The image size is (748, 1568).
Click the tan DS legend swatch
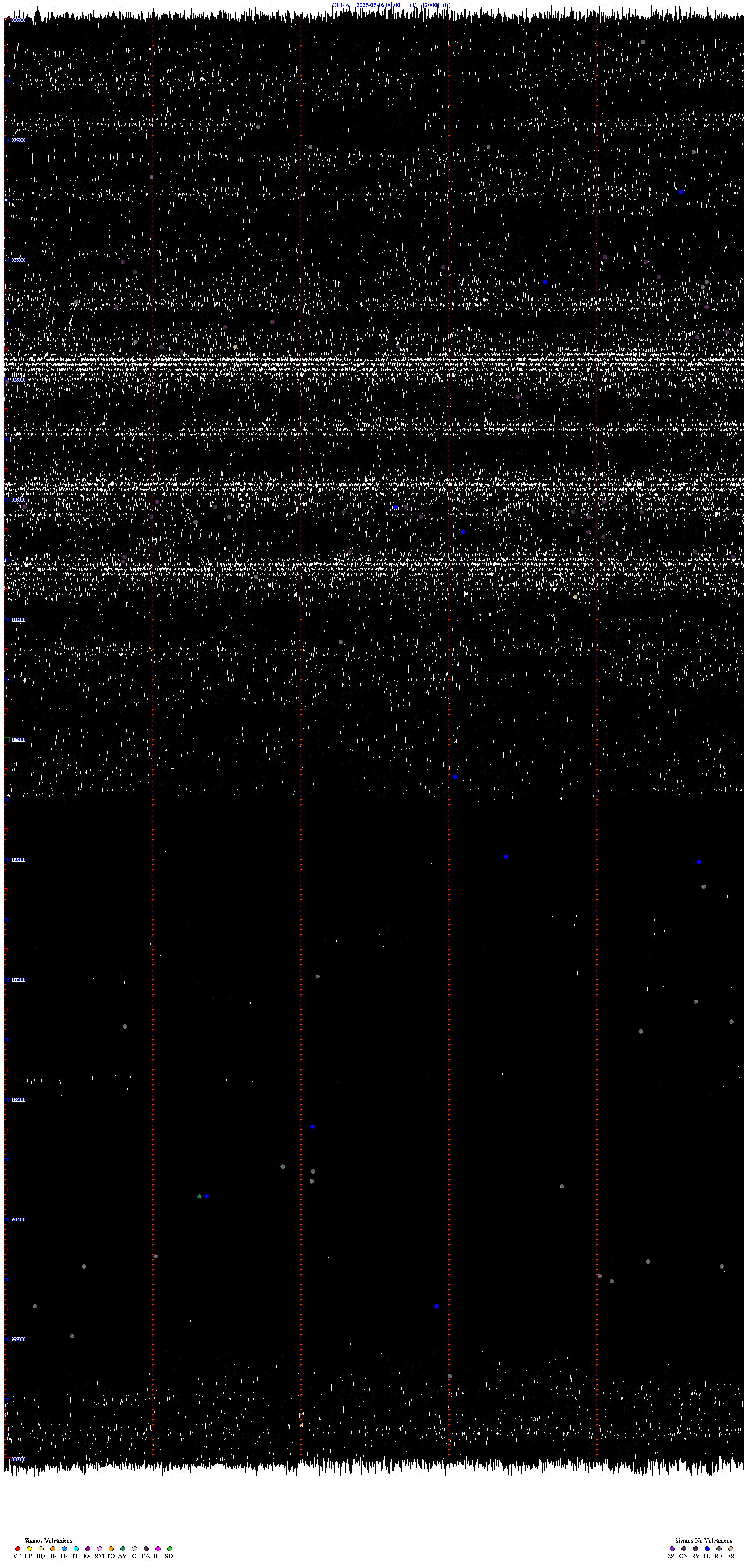[x=730, y=1549]
